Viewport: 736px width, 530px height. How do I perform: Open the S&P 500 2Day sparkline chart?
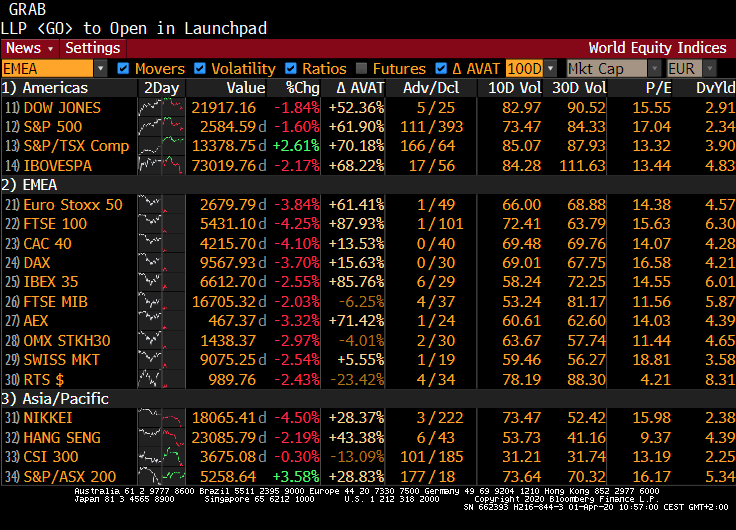[161, 127]
